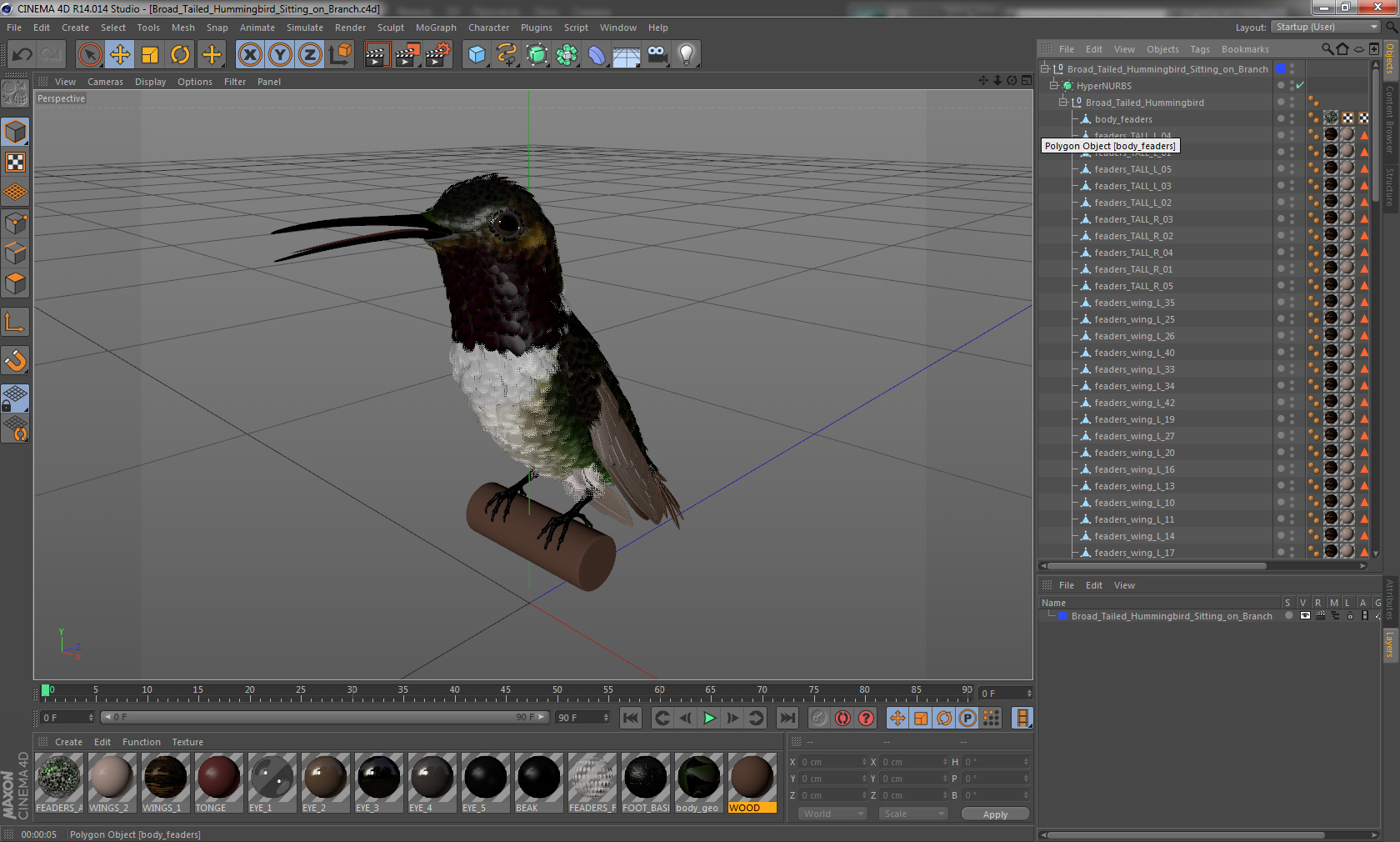The height and width of the screenshot is (842, 1400).
Task: Enable the Texture mode checkerboard icon
Action: tap(15, 163)
